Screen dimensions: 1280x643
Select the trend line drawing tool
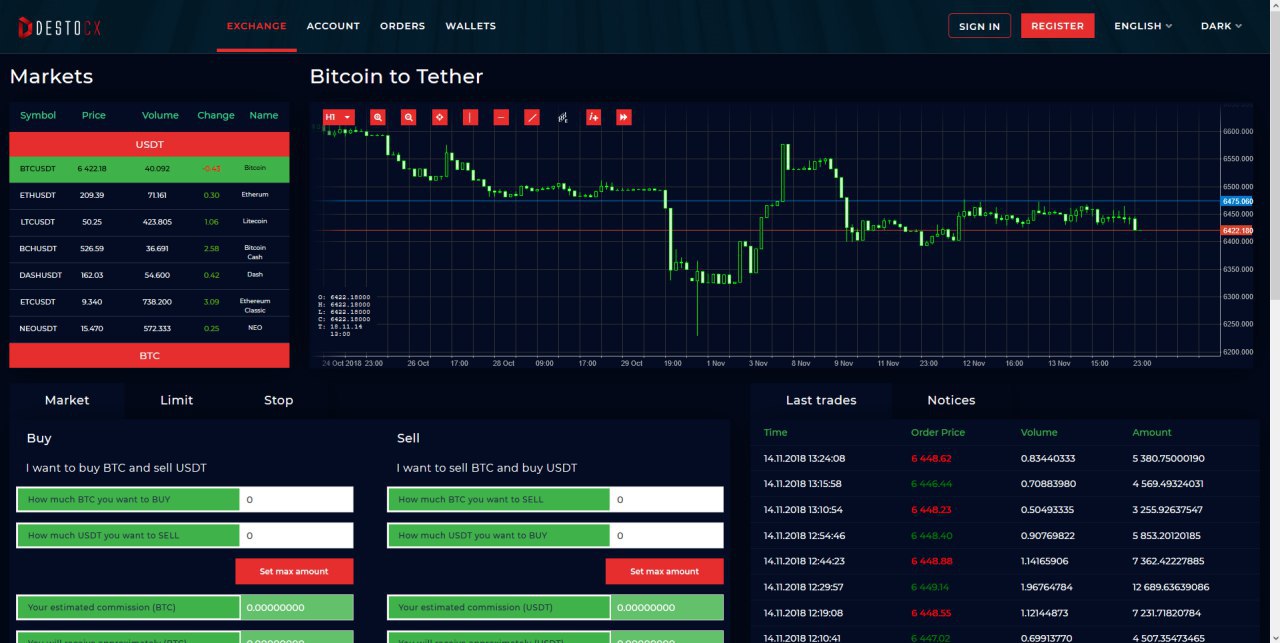(x=532, y=117)
